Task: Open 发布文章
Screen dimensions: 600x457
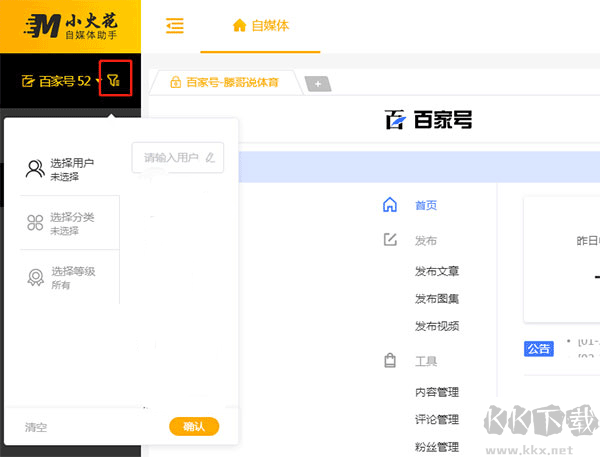Action: (437, 271)
